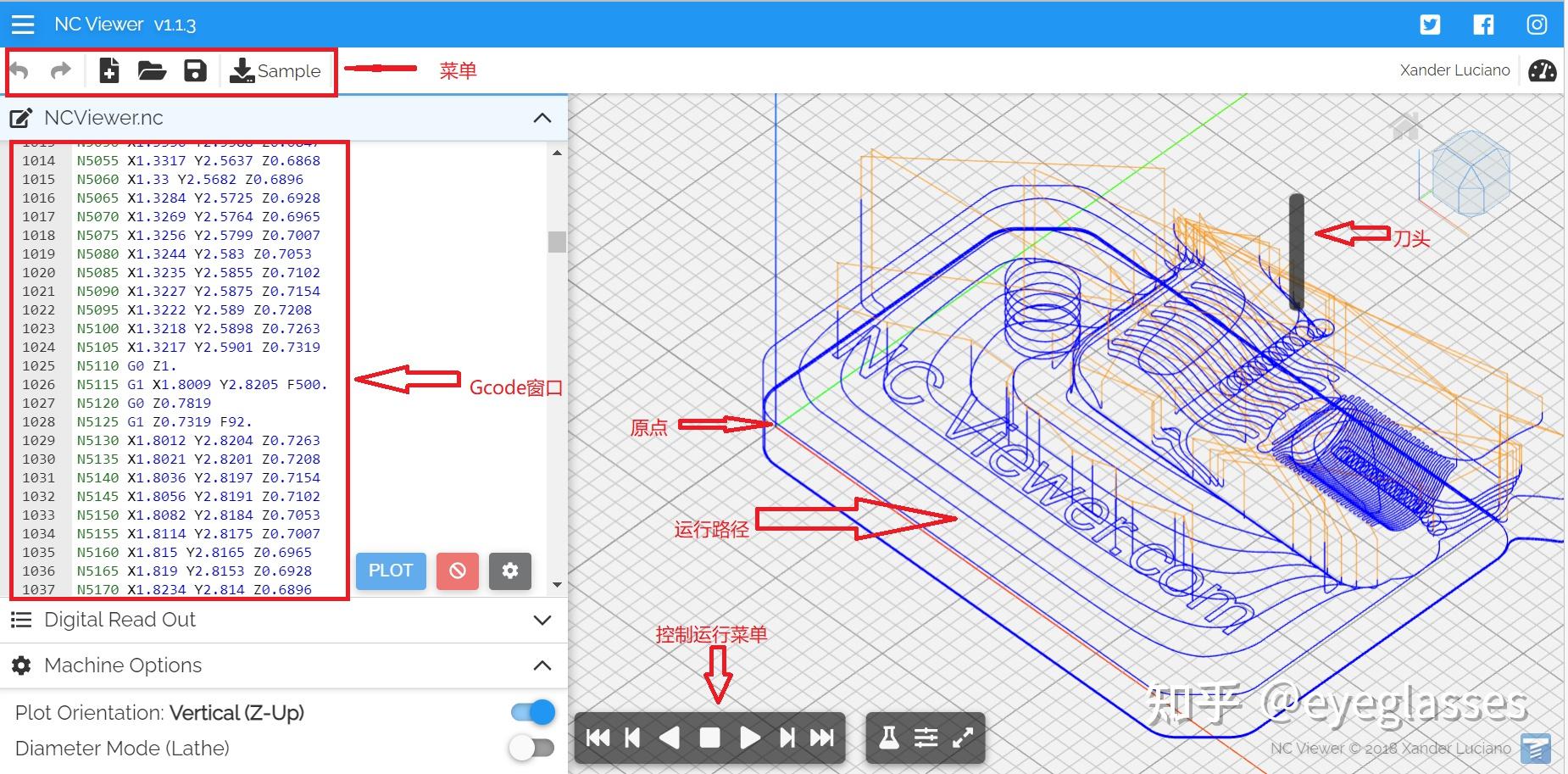Click the blue stacked-layers icon in the corner

(1536, 749)
